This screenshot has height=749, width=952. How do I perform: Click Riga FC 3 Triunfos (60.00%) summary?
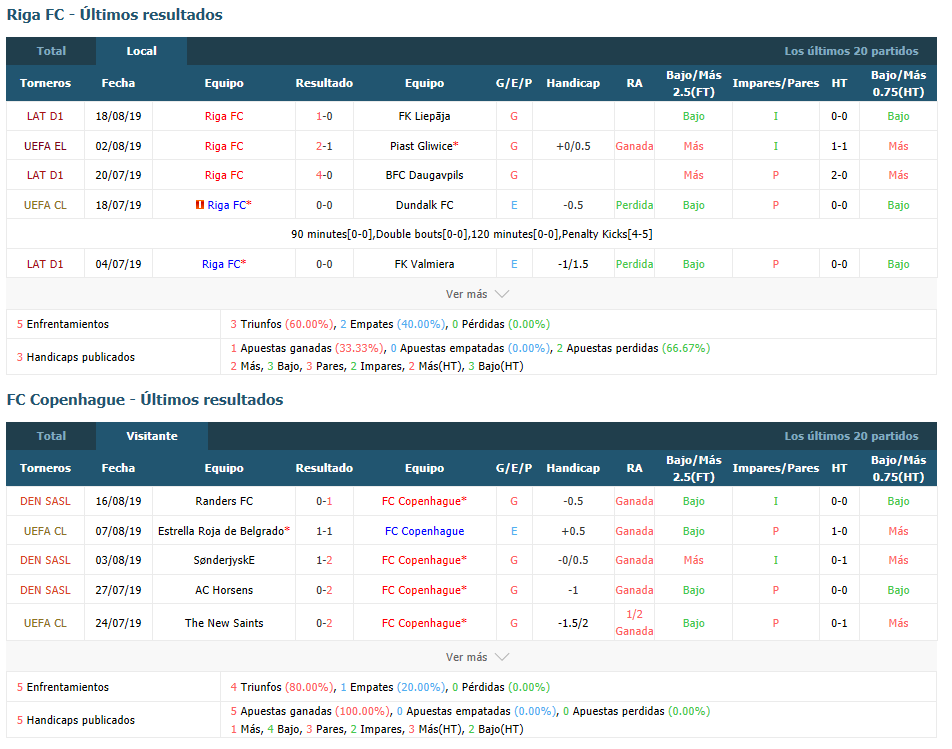(x=282, y=324)
